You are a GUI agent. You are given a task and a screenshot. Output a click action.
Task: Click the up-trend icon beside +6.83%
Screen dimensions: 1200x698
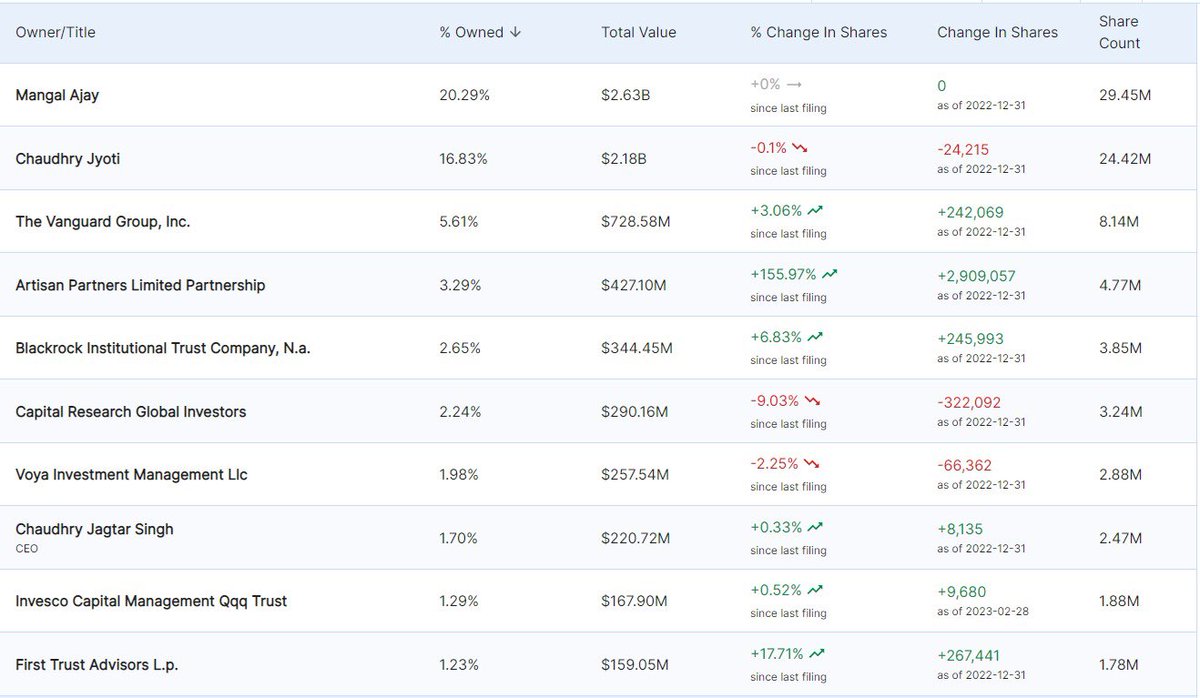(x=816, y=337)
